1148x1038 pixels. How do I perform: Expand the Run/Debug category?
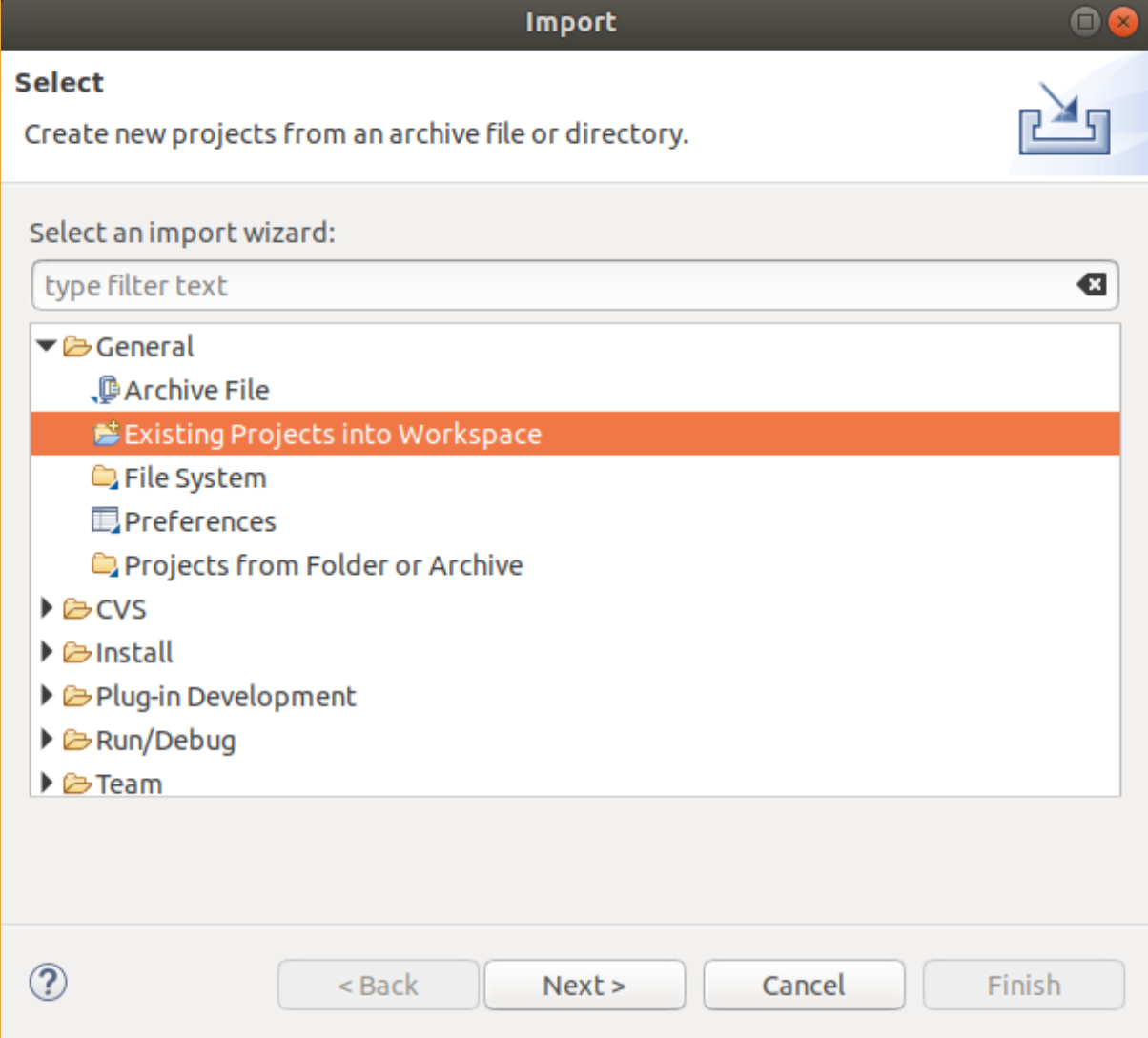46,739
